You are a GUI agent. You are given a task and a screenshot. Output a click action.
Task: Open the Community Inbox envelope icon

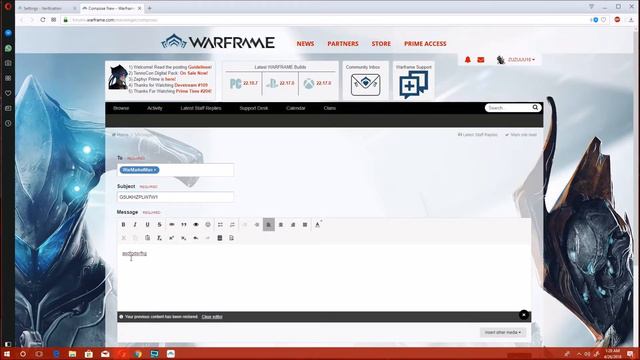click(365, 84)
